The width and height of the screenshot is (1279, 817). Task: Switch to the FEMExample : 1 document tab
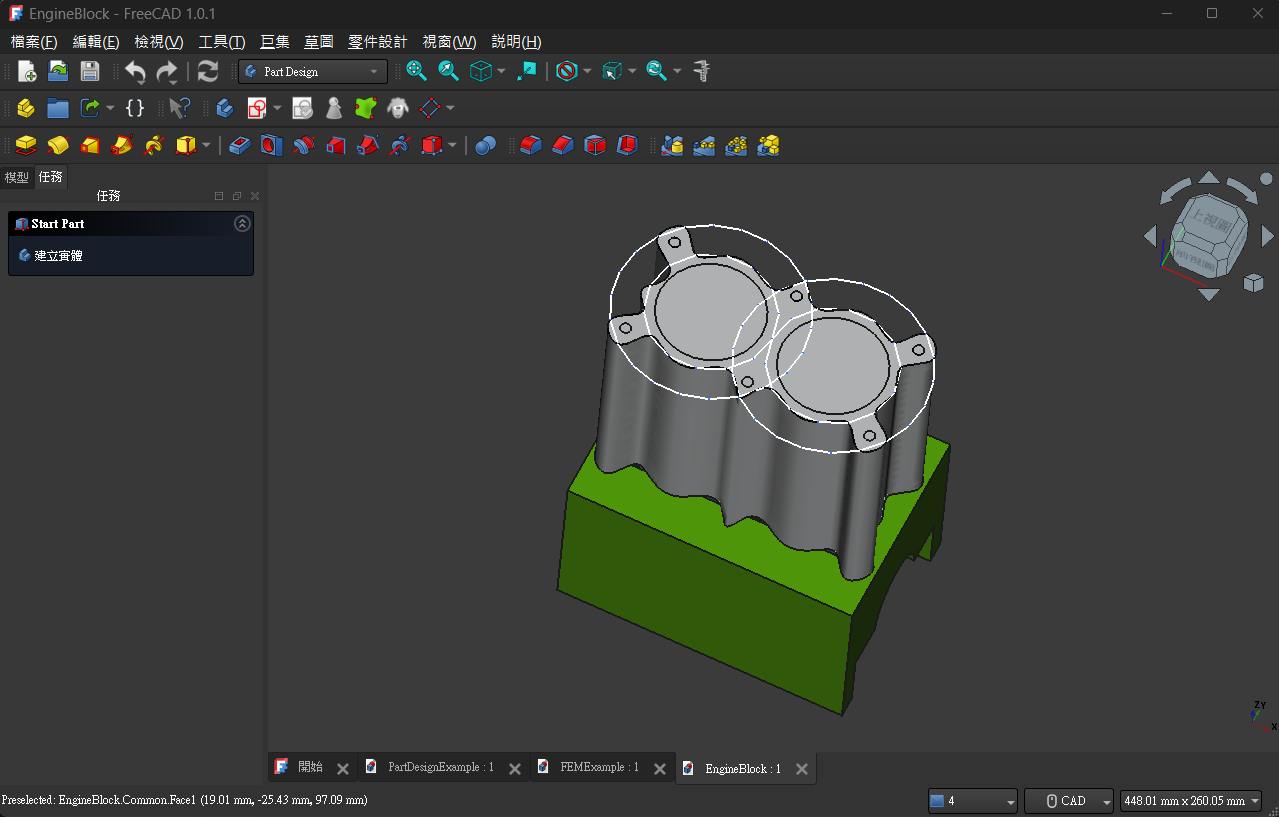(599, 767)
